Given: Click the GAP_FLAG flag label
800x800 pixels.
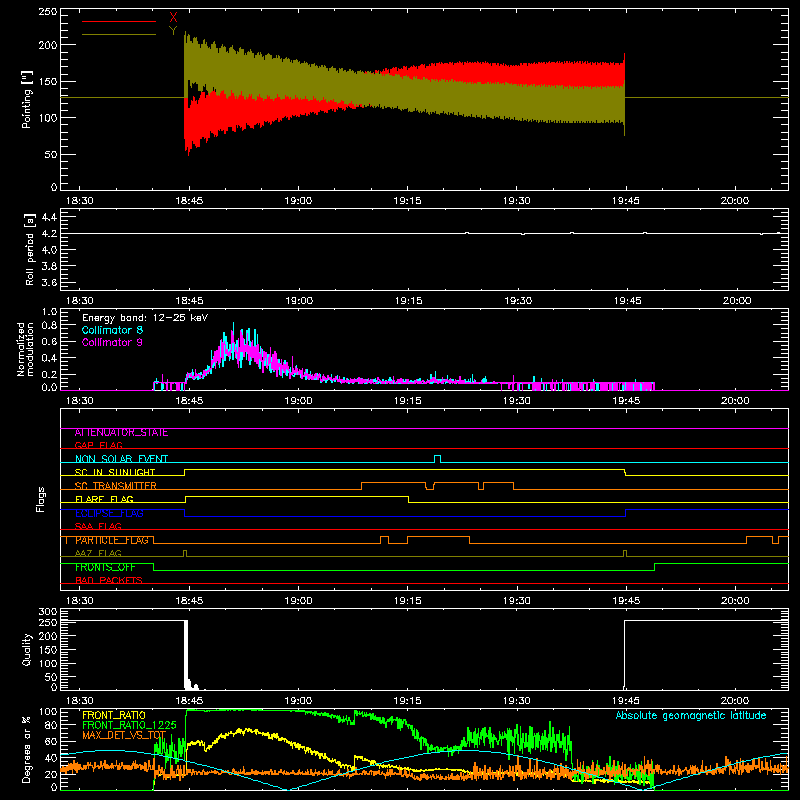Looking at the screenshot, I should 98,445.
